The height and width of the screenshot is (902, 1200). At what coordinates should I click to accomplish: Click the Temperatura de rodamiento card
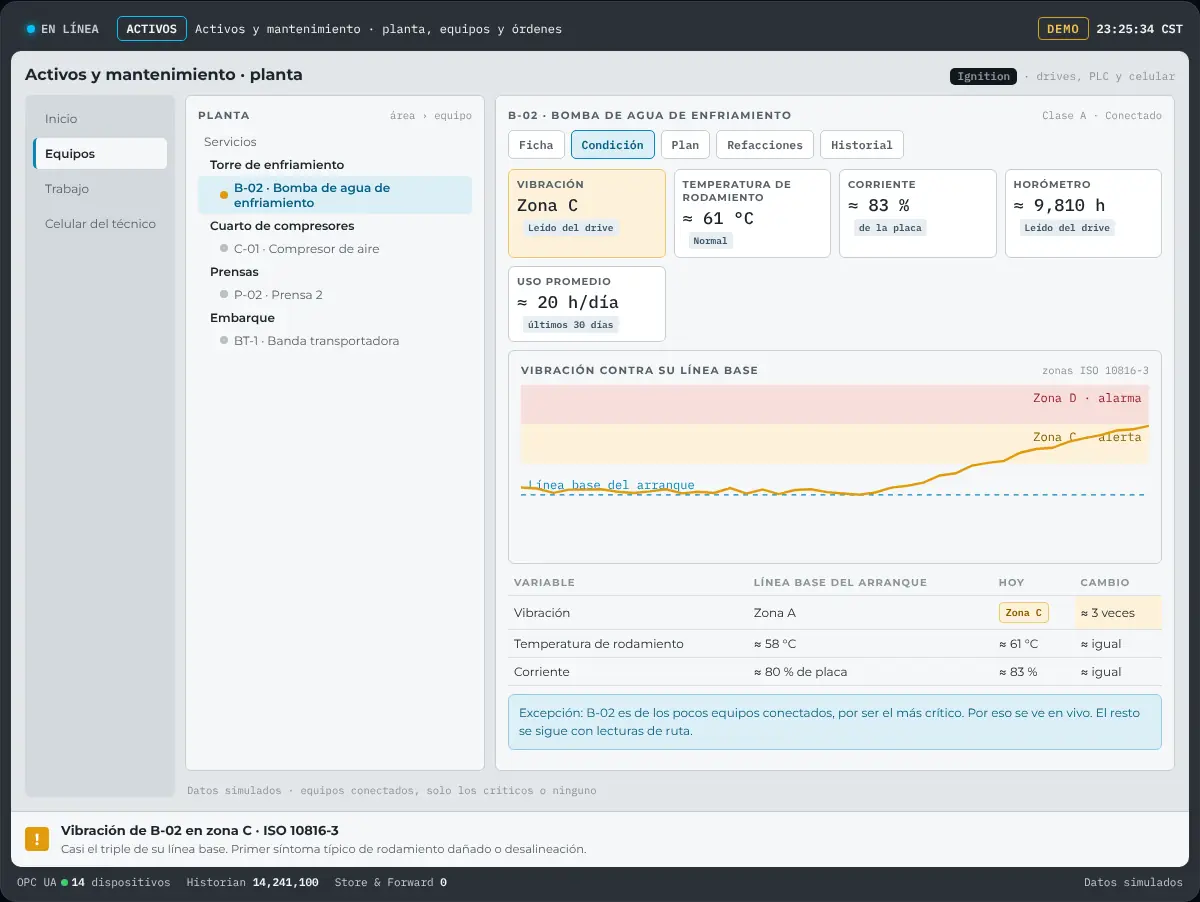coord(753,214)
